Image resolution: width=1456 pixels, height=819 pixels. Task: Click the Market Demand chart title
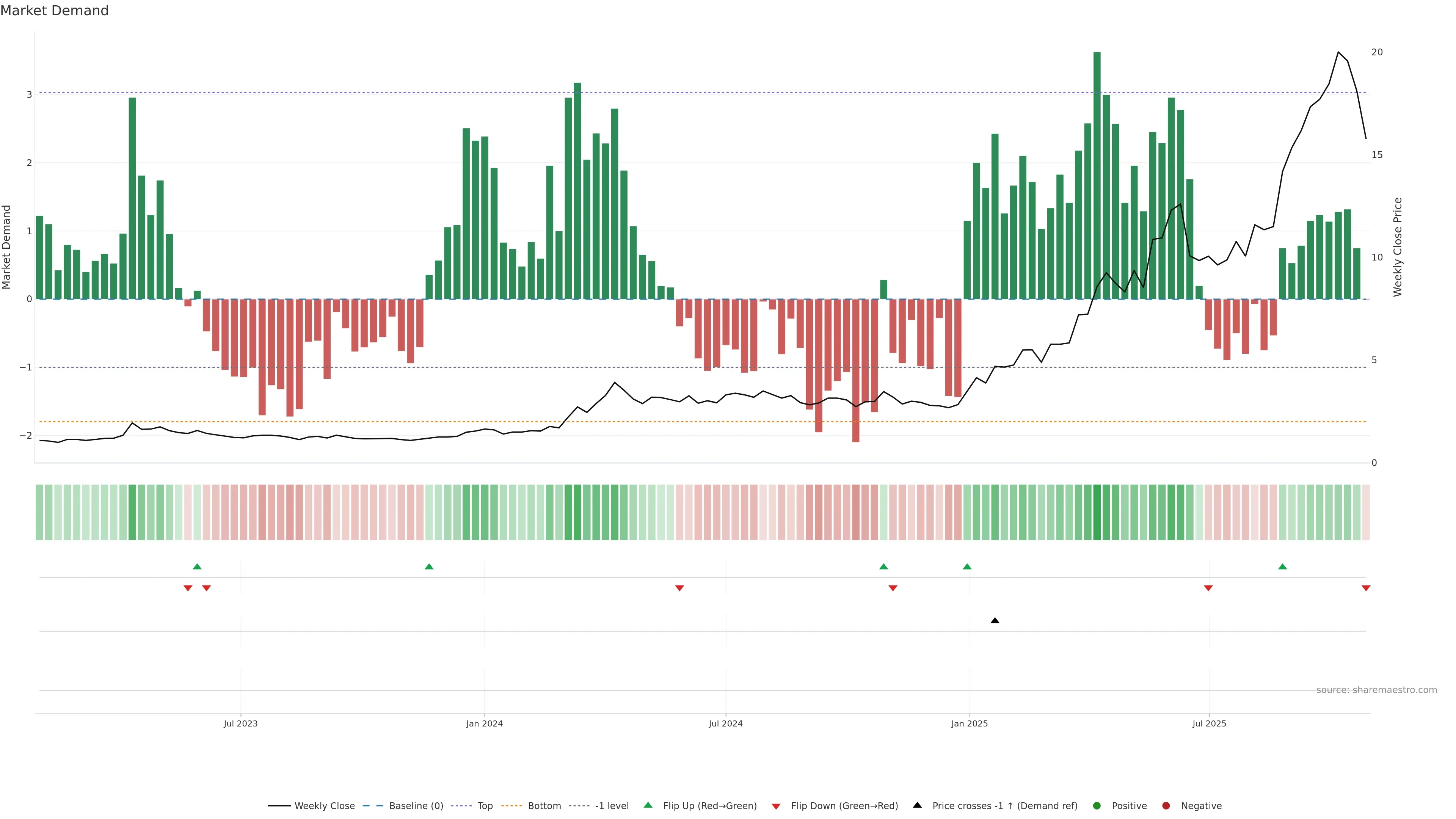[54, 11]
